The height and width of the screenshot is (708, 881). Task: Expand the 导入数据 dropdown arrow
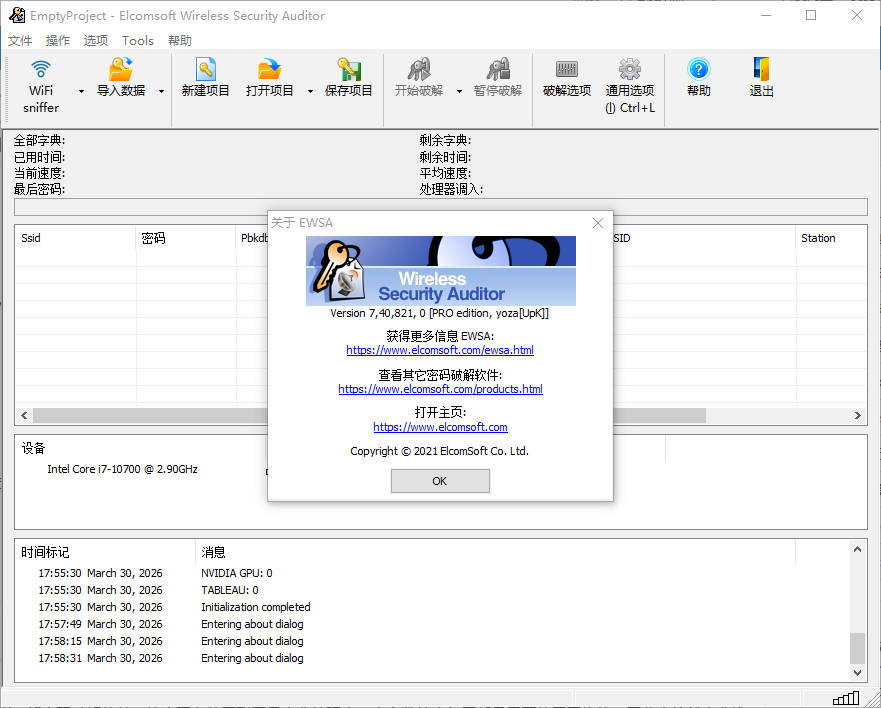161,91
